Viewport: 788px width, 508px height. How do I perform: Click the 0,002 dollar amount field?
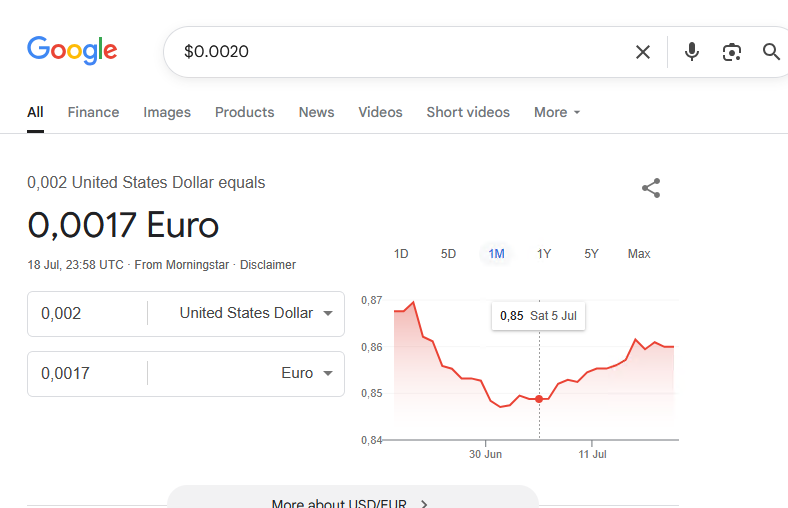coord(87,314)
